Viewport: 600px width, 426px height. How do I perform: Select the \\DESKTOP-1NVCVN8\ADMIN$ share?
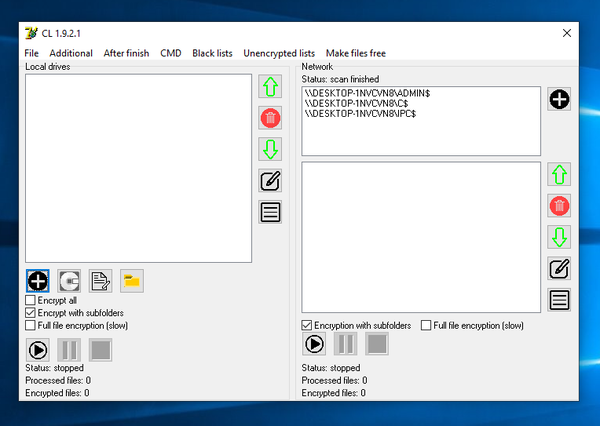pyautogui.click(x=367, y=93)
